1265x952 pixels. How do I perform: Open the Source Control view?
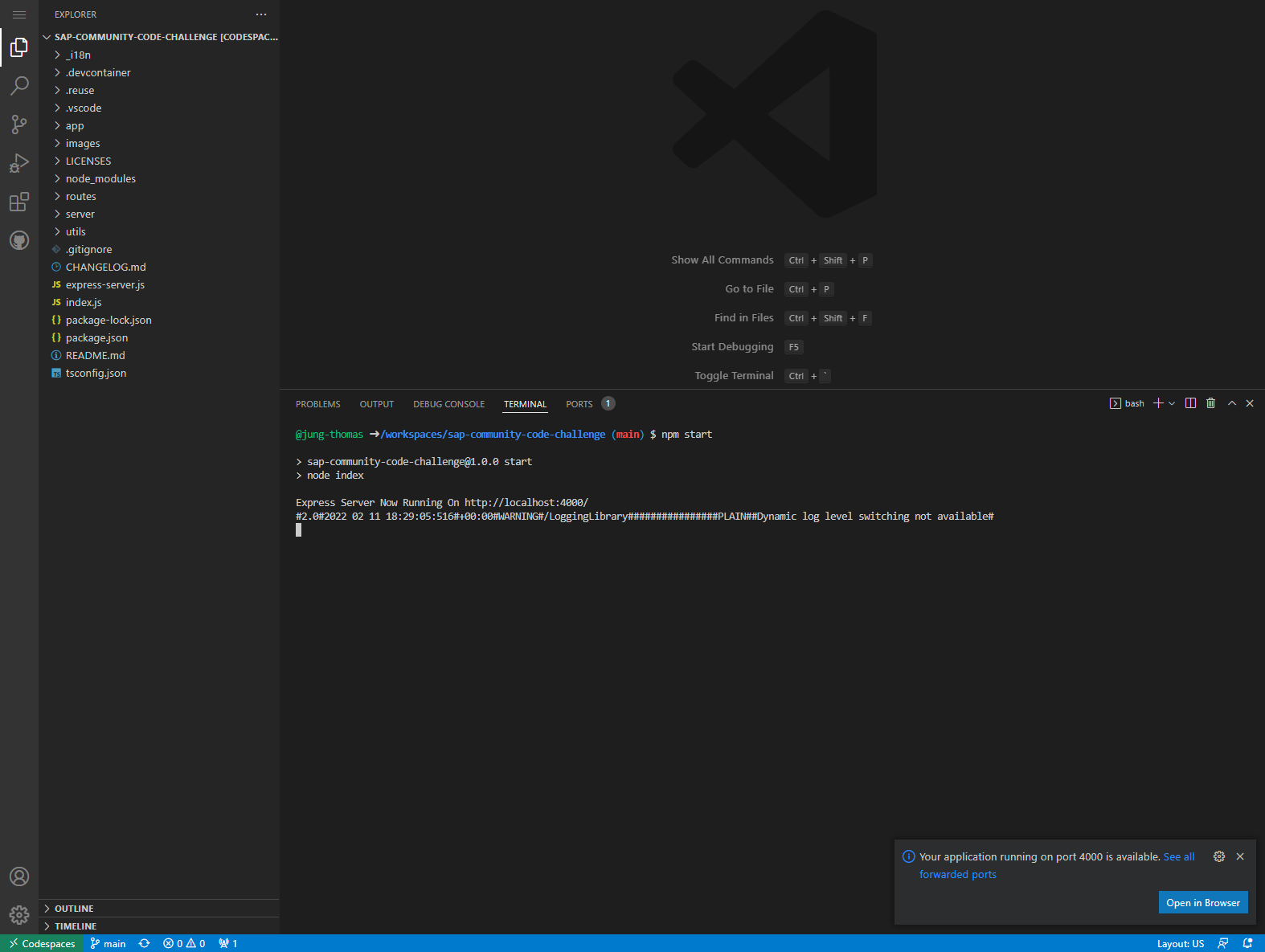click(x=19, y=125)
